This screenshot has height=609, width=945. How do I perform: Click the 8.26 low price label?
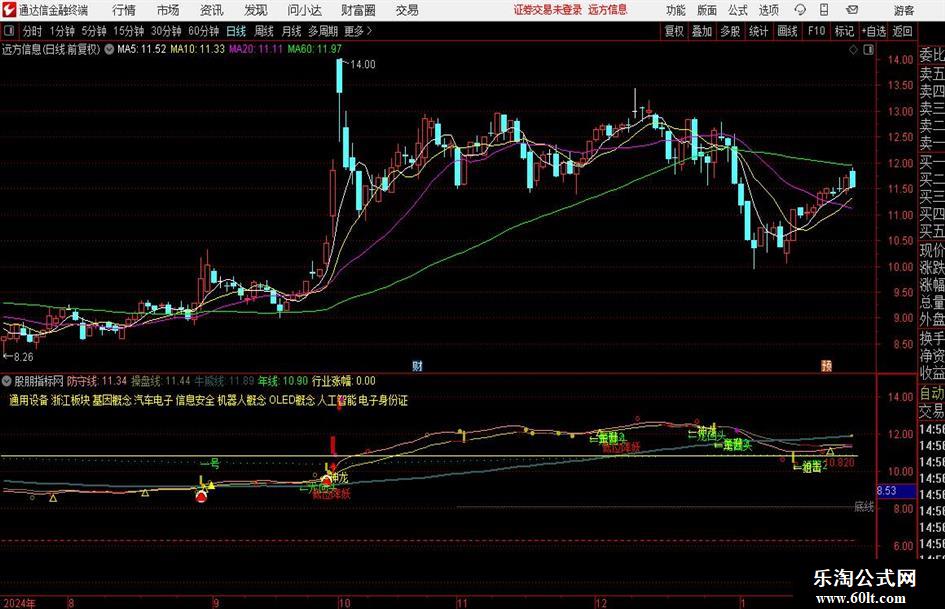23,357
